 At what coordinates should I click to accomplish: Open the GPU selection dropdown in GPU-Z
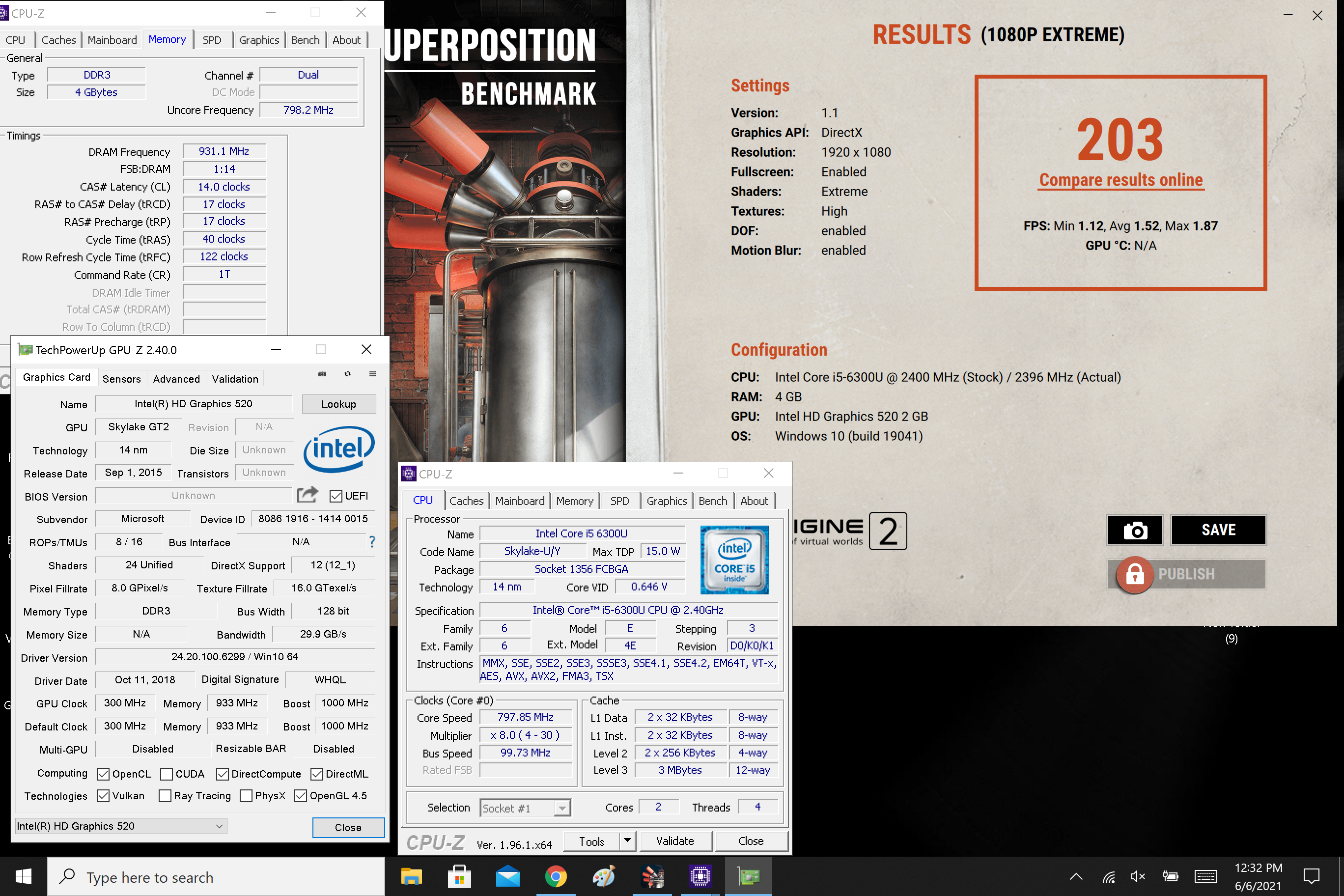click(x=121, y=826)
